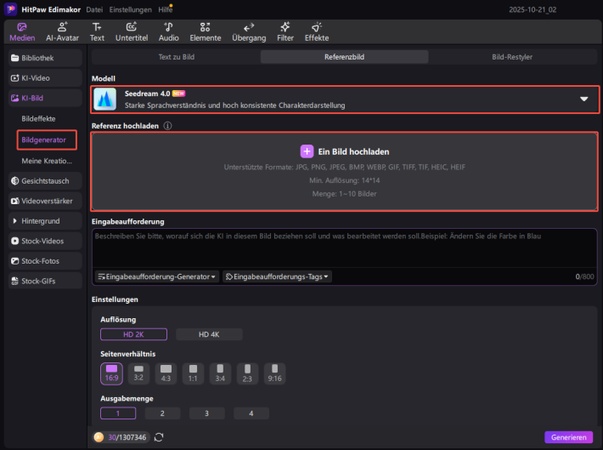
Task: Expand the Seedream 4.0 model dropdown
Action: (584, 99)
